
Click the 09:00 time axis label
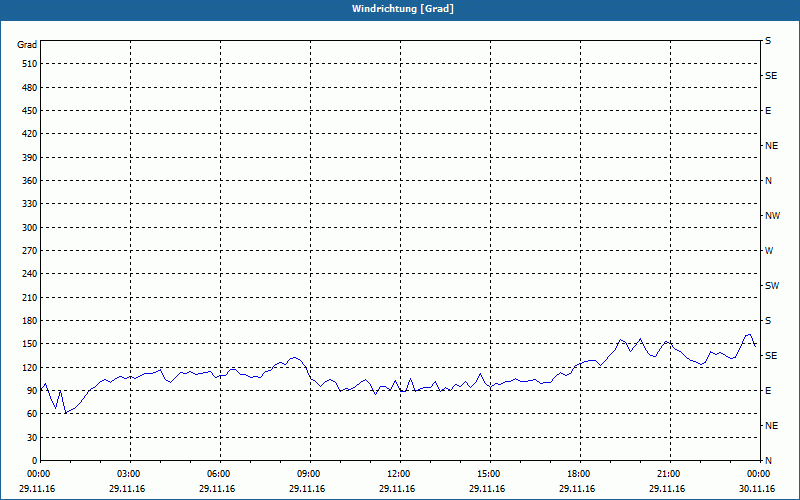coord(310,474)
